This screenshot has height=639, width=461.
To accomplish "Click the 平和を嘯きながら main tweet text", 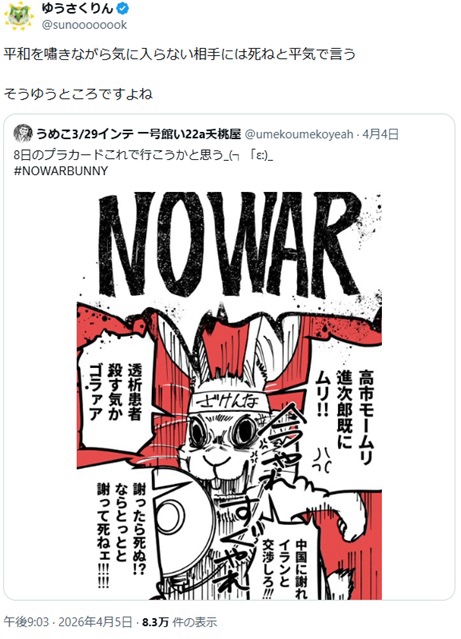I will point(180,54).
